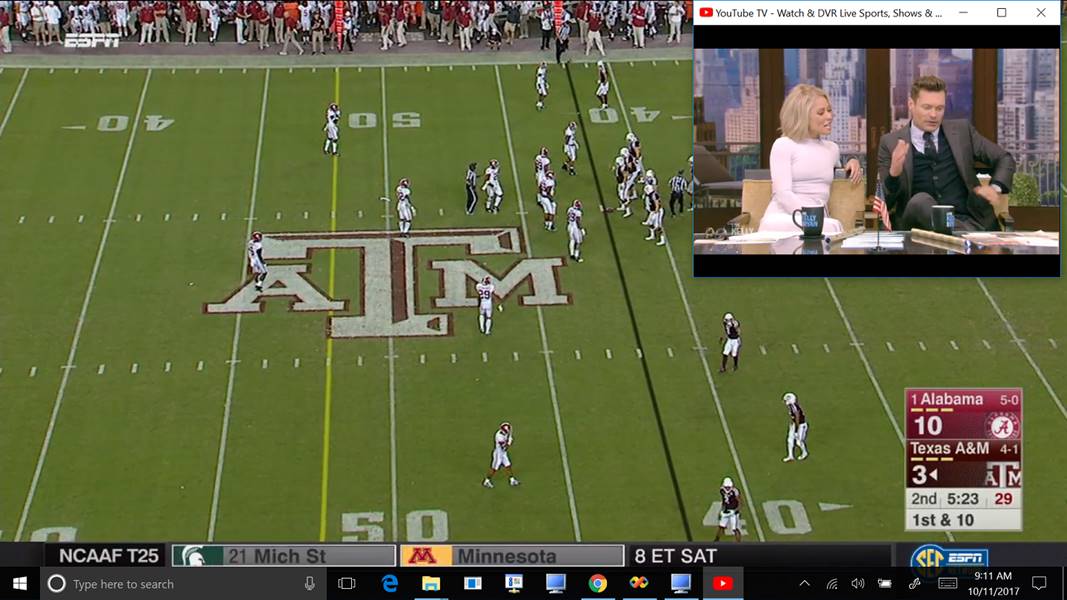Click the ESPN watermark logo over the crowd
The height and width of the screenshot is (600, 1067).
92,41
